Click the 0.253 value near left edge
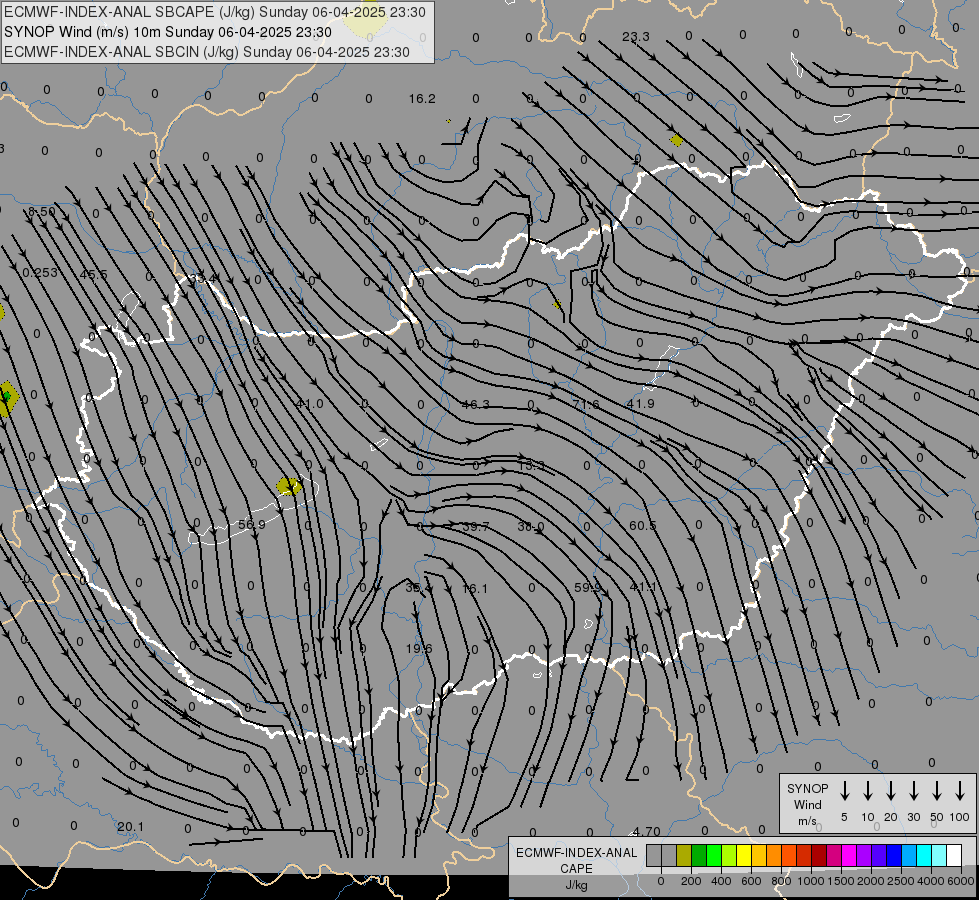Viewport: 979px width, 900px height. (x=40, y=273)
